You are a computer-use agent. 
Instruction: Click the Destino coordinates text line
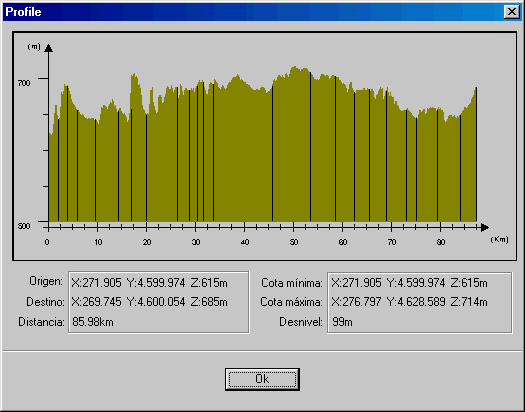[x=149, y=302]
